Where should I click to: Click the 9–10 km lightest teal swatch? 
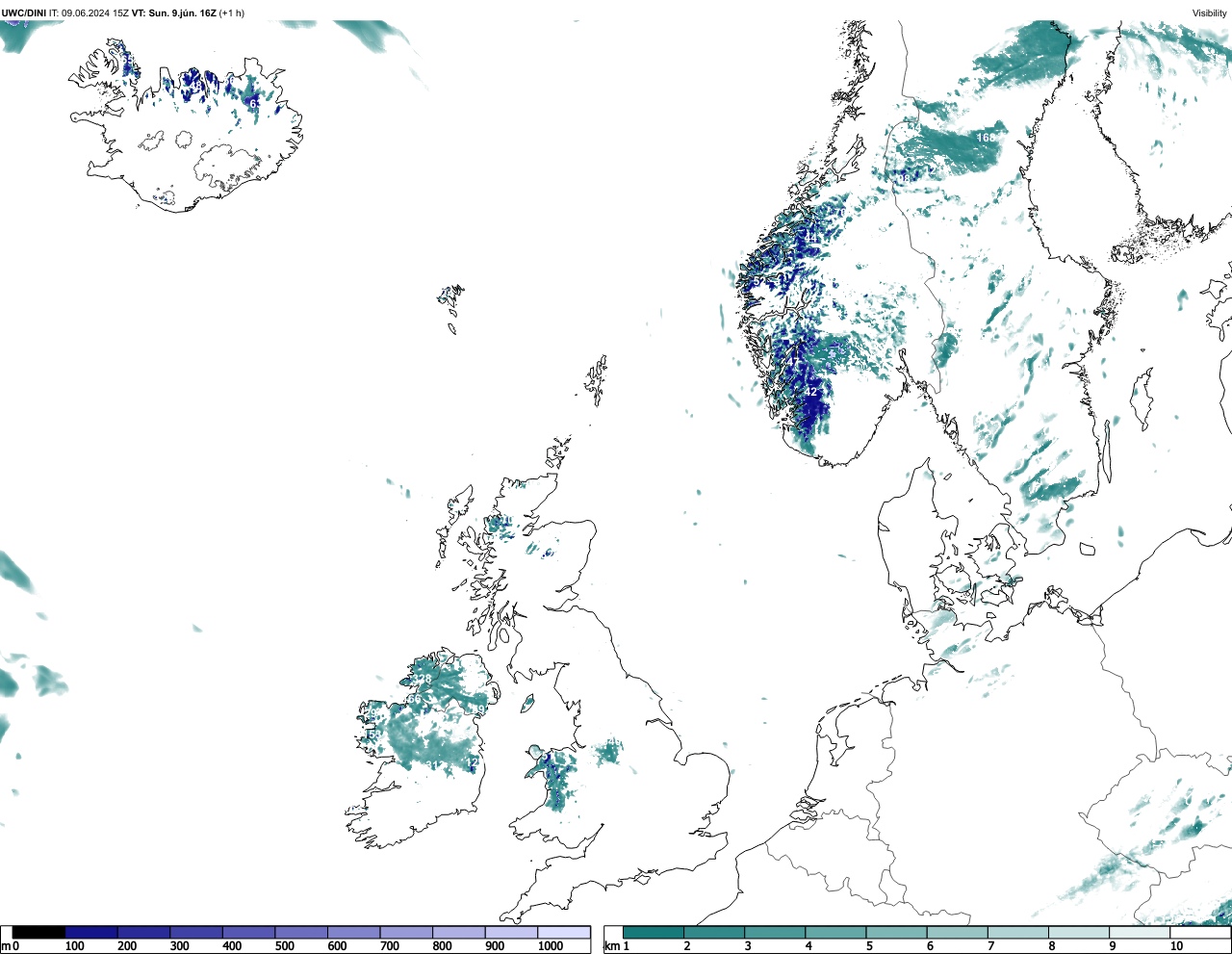point(1139,932)
